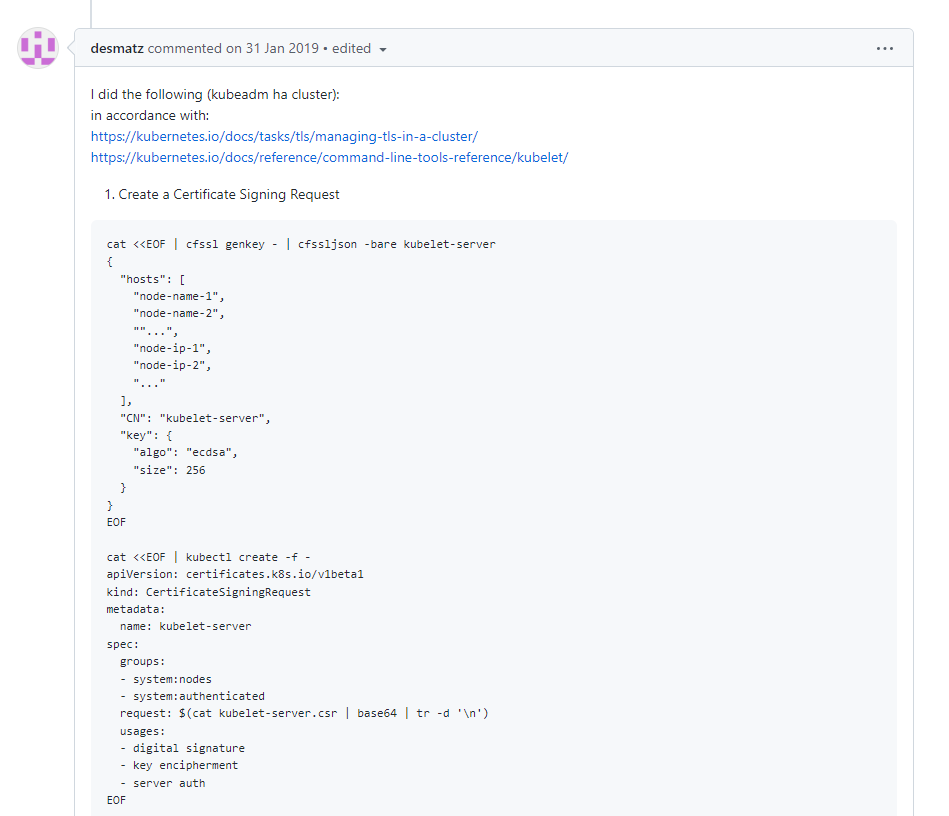Viewport: 949px width, 816px height.
Task: Click the desmatz user avatar
Action: coord(38,48)
